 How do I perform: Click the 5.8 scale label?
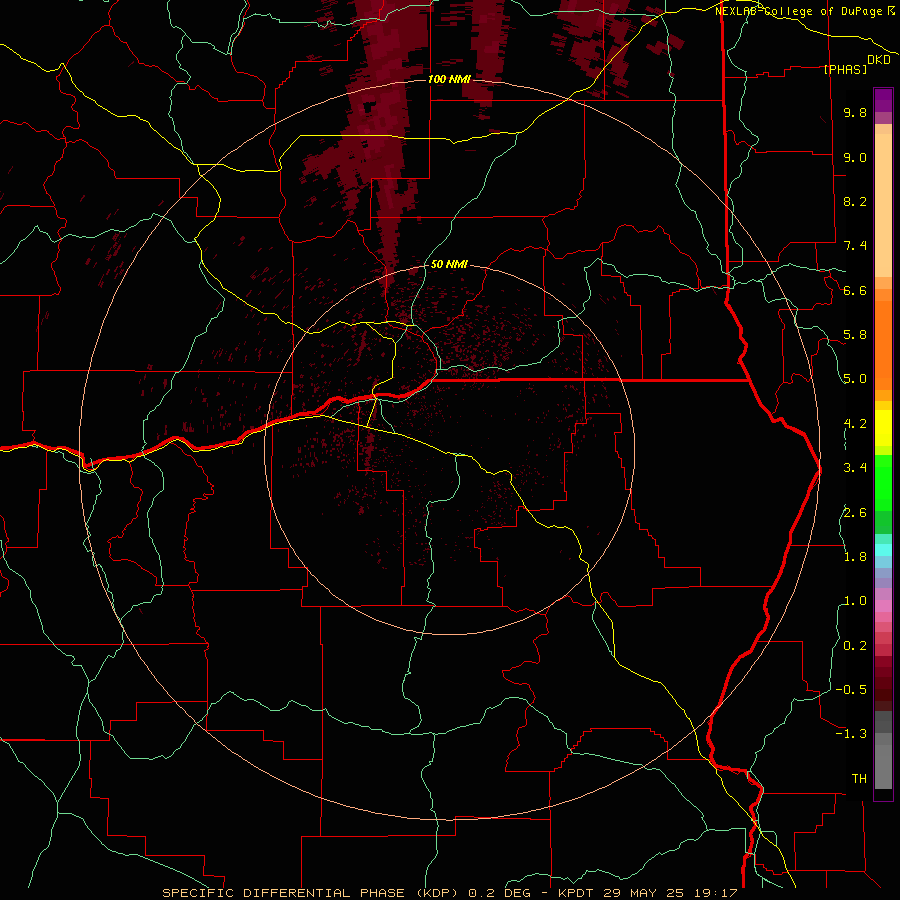pos(855,335)
